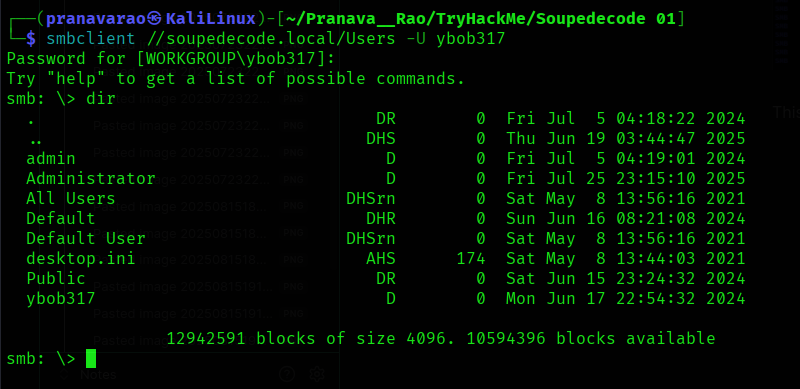This screenshot has height=389, width=800.
Task: Open the Notes vault switcher chevrons
Action: pos(65,374)
